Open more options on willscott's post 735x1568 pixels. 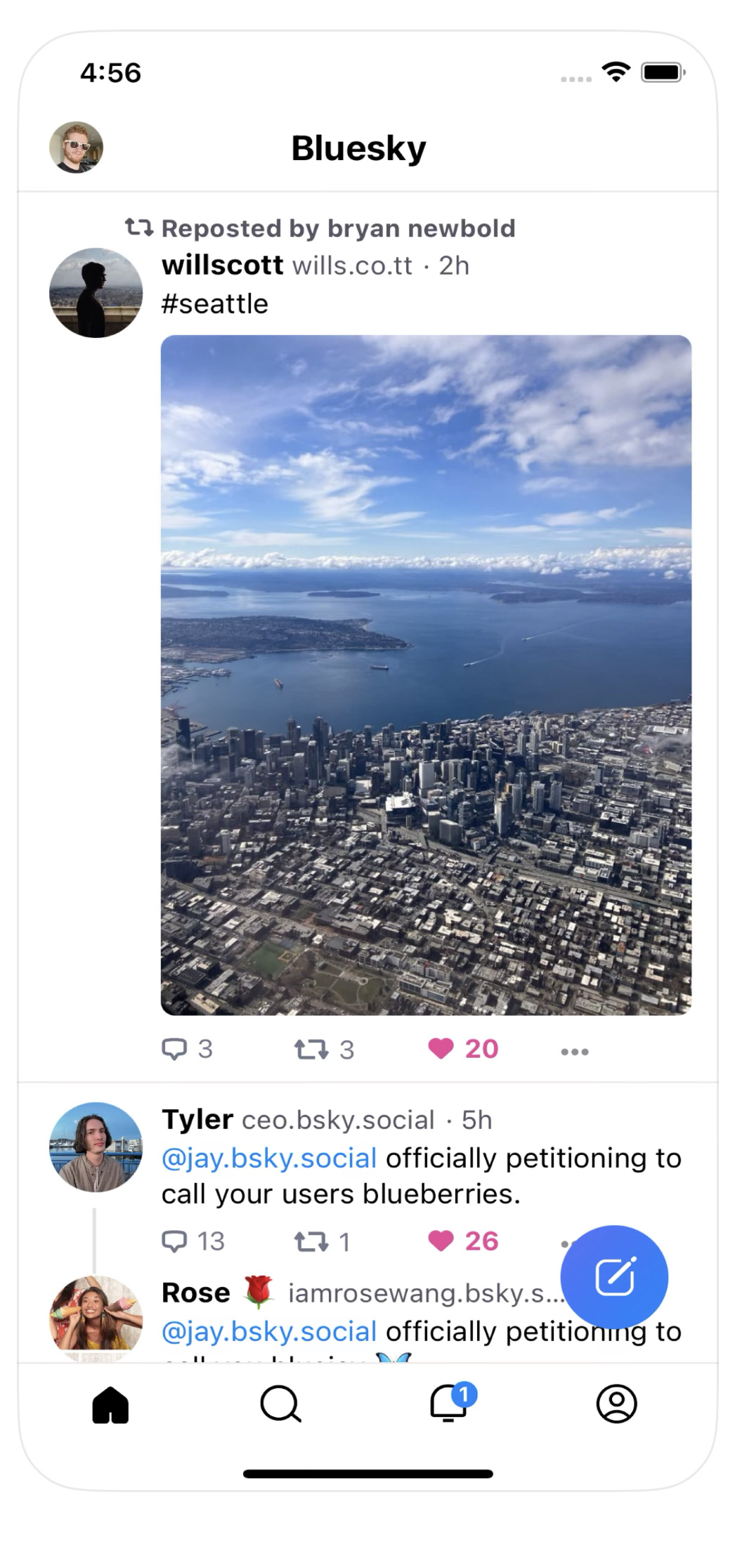[x=575, y=1052]
